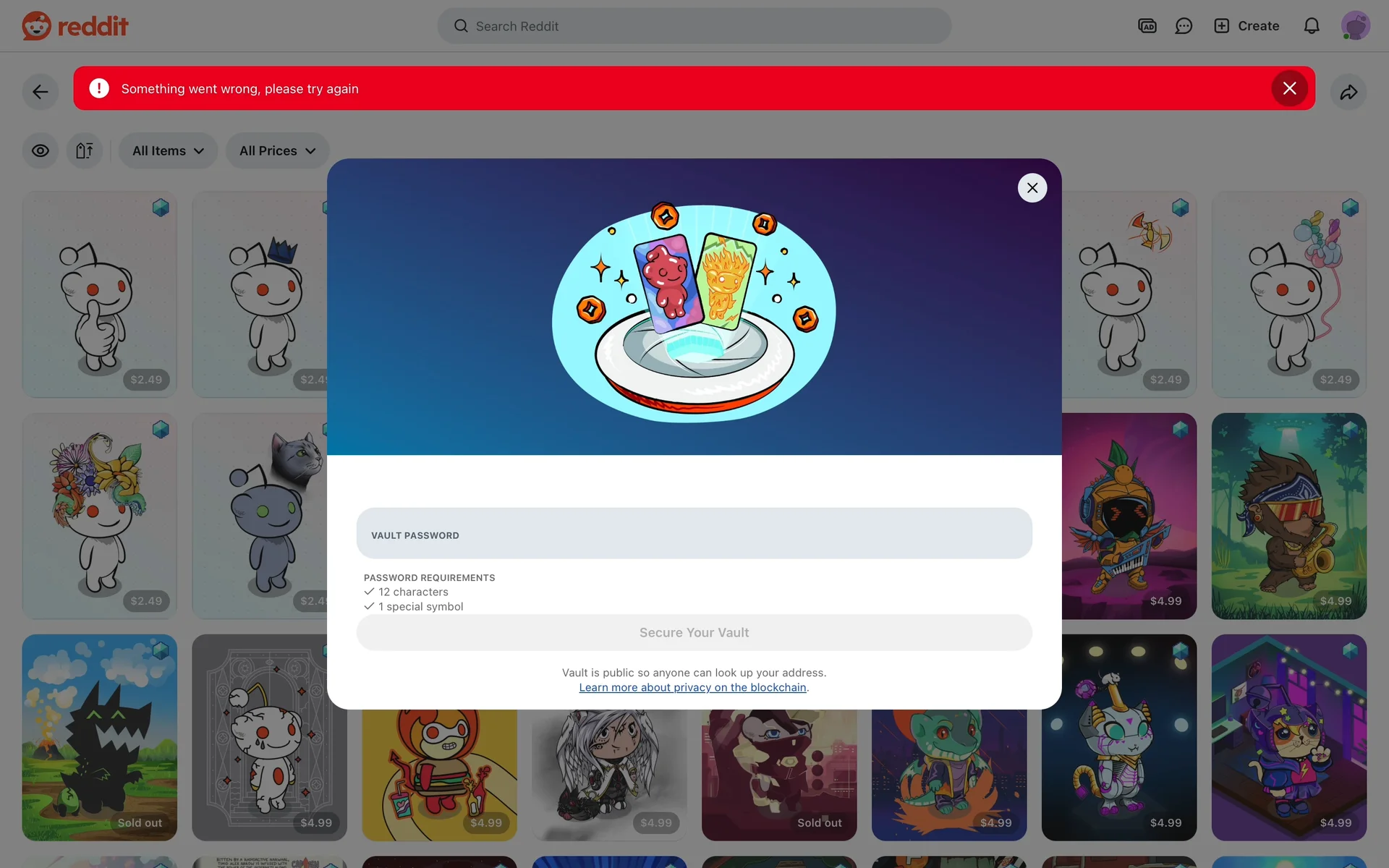Open the advertise icon in header
Image resolution: width=1389 pixels, height=868 pixels.
coord(1147,26)
